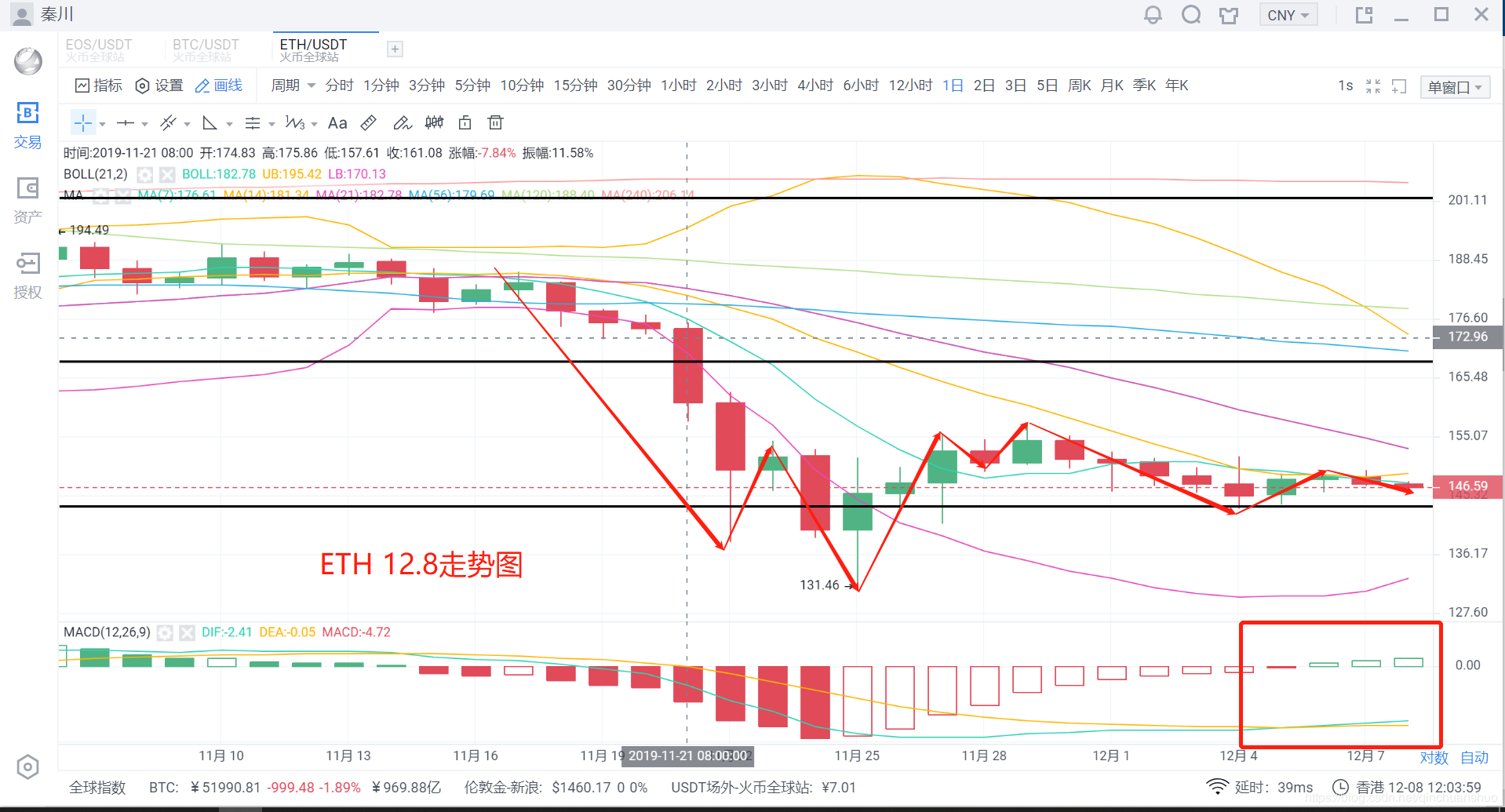Switch to the BTC/USDT tab
The width and height of the screenshot is (1505, 812).
[x=206, y=49]
